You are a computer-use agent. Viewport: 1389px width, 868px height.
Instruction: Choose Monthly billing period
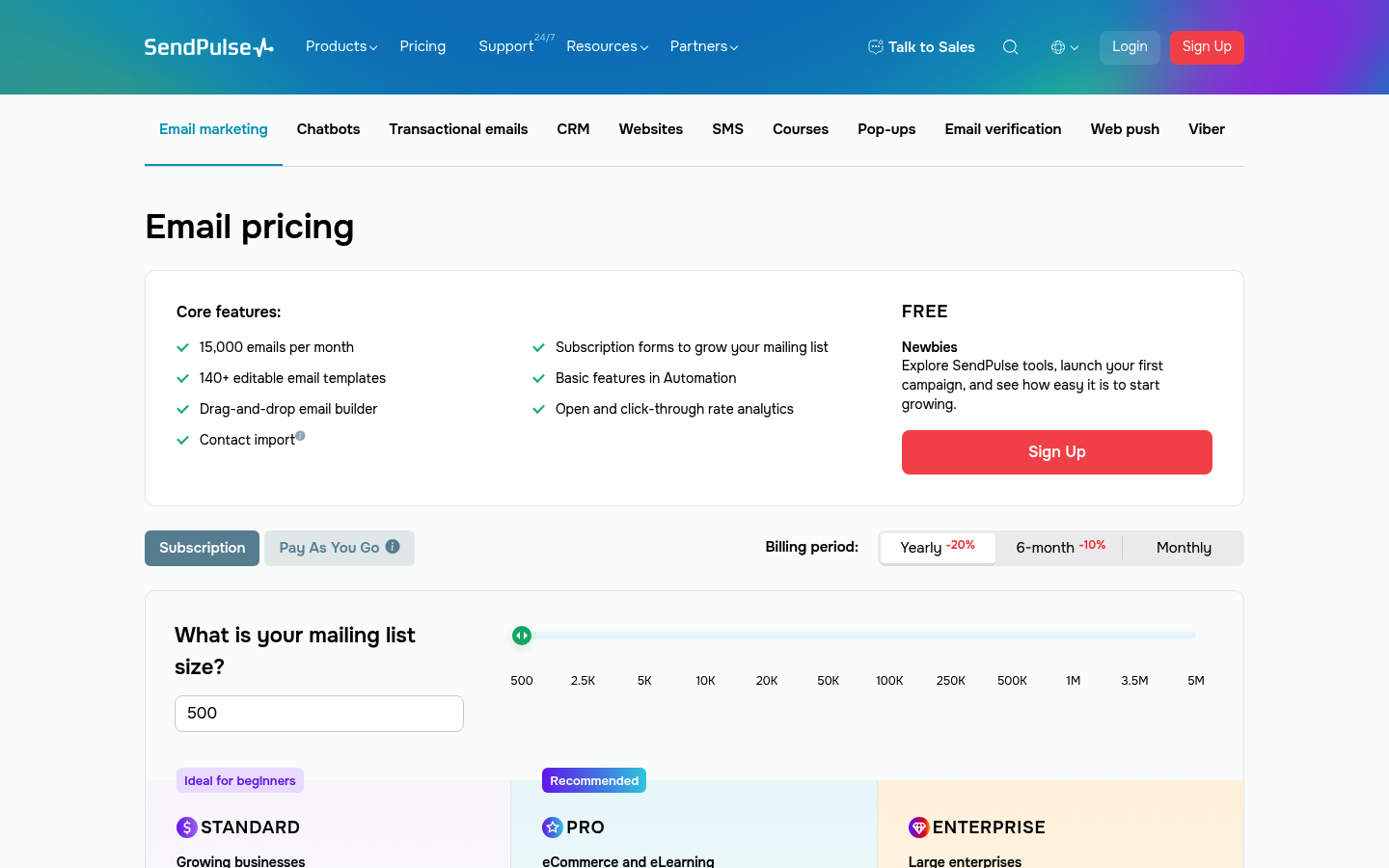click(x=1184, y=548)
